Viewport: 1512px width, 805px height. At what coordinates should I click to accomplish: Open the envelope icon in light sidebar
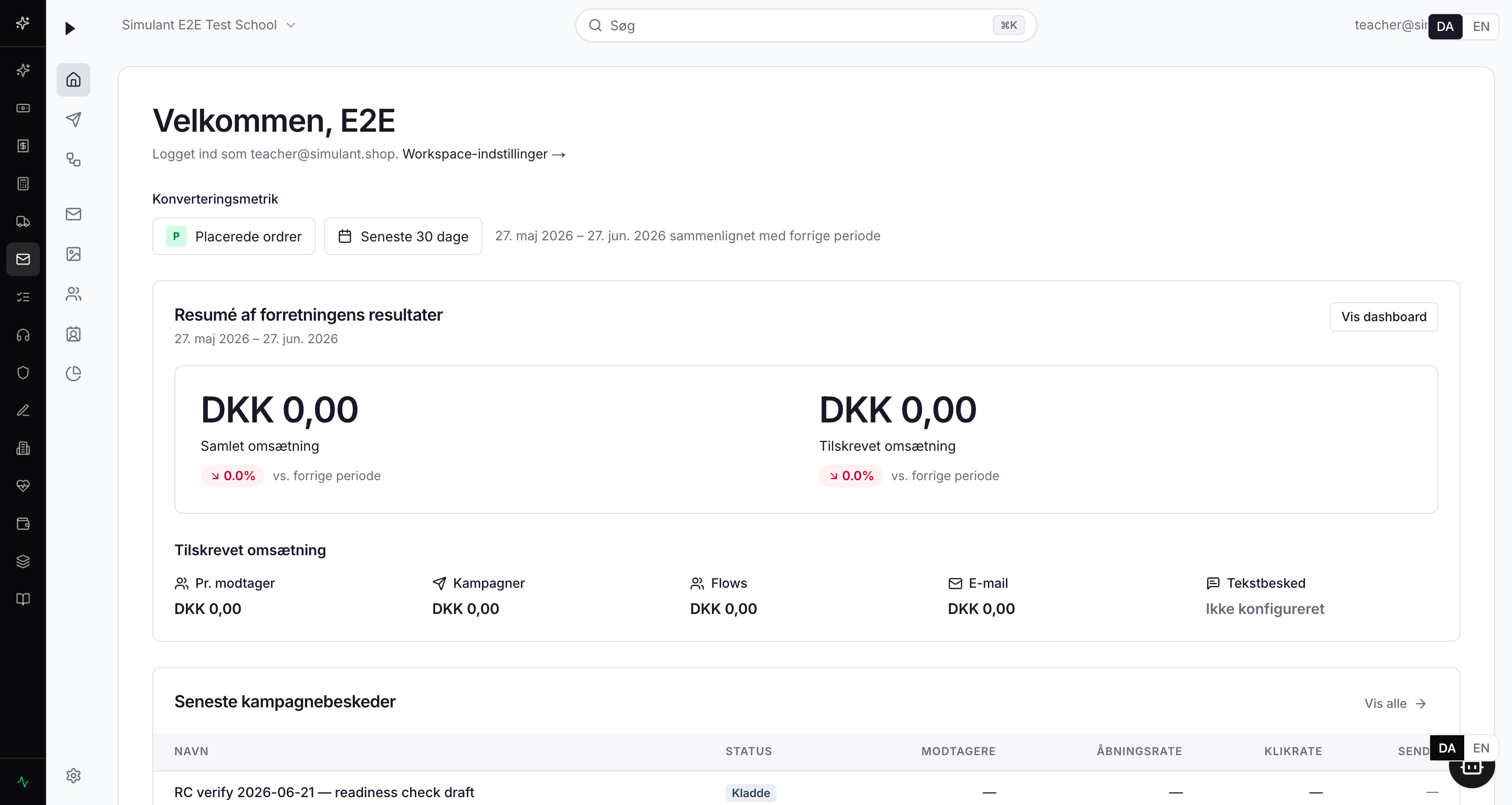point(73,214)
